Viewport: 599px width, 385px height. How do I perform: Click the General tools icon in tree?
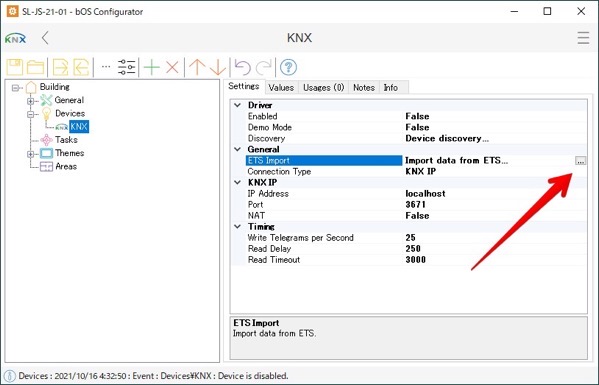[x=46, y=100]
